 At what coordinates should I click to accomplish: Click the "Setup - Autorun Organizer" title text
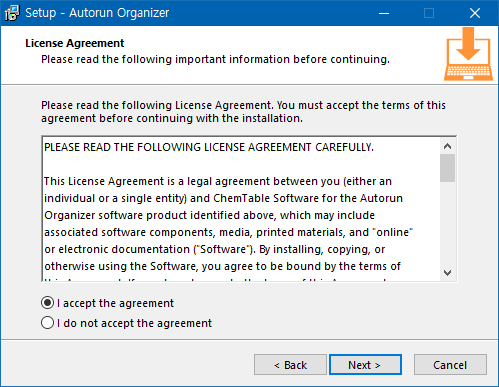coord(97,13)
